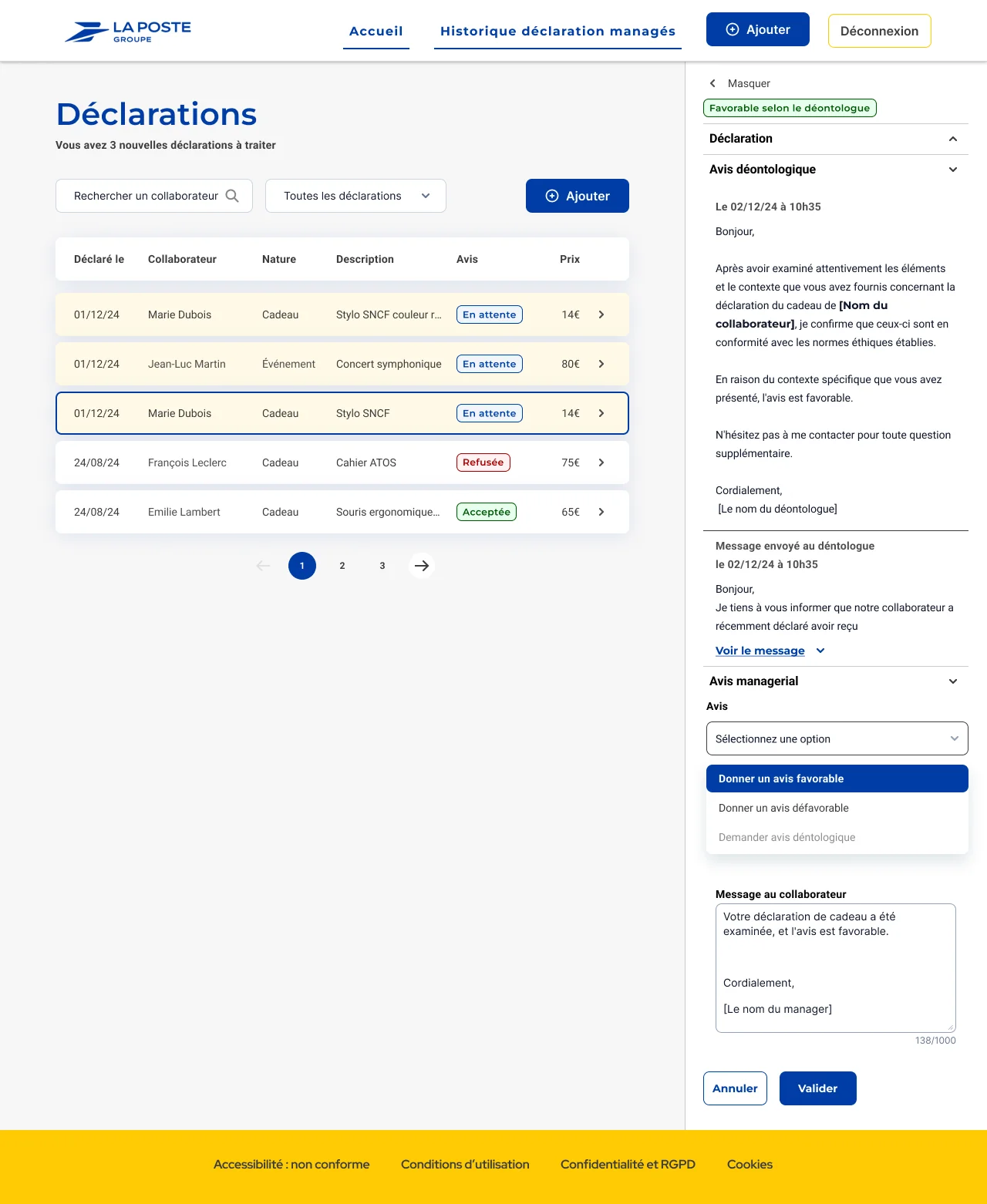Click the Valider button
The width and height of the screenshot is (987, 1204).
pos(817,1088)
